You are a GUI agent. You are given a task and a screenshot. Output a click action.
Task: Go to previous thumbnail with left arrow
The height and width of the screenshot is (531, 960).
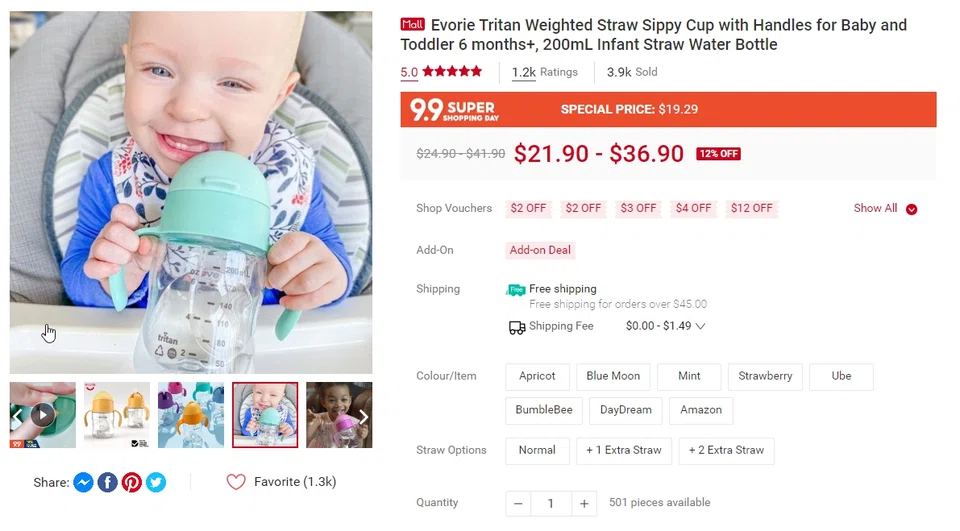tap(17, 416)
